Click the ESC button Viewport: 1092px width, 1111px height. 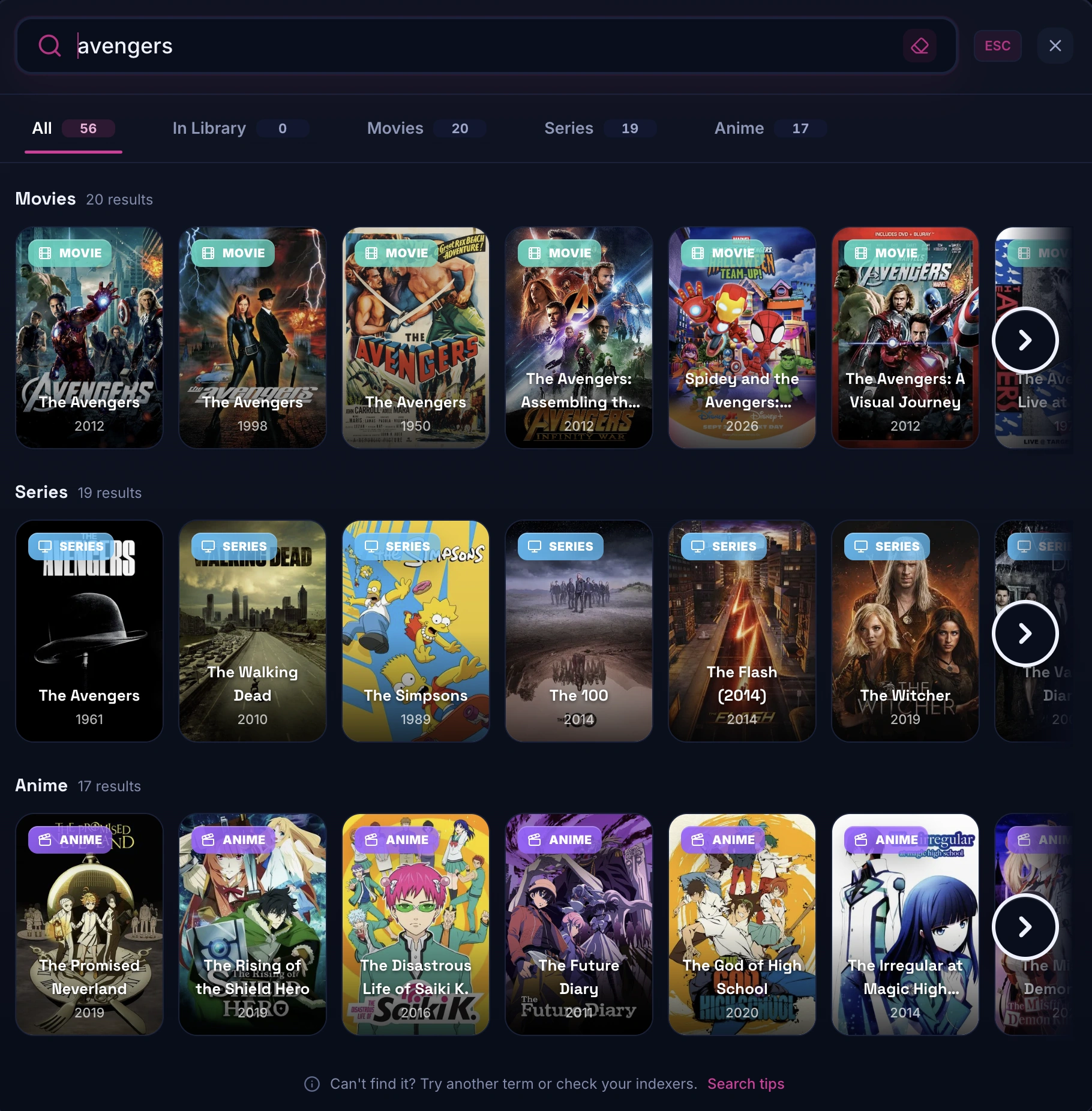click(997, 46)
